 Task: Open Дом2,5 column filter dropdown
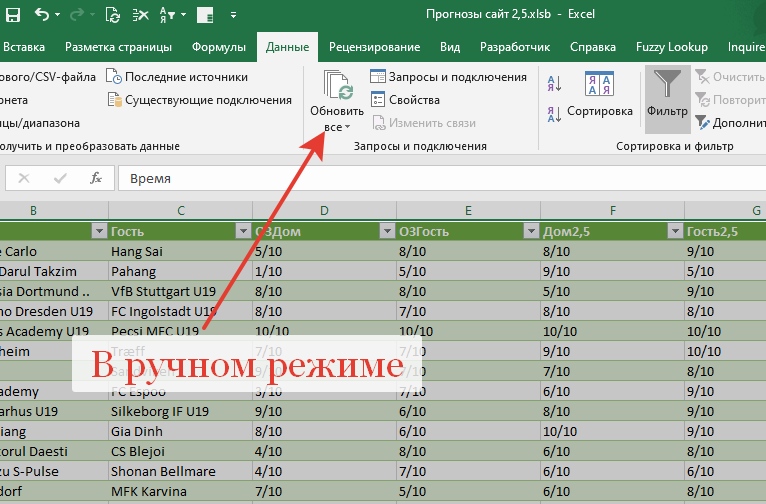pyautogui.click(x=675, y=231)
